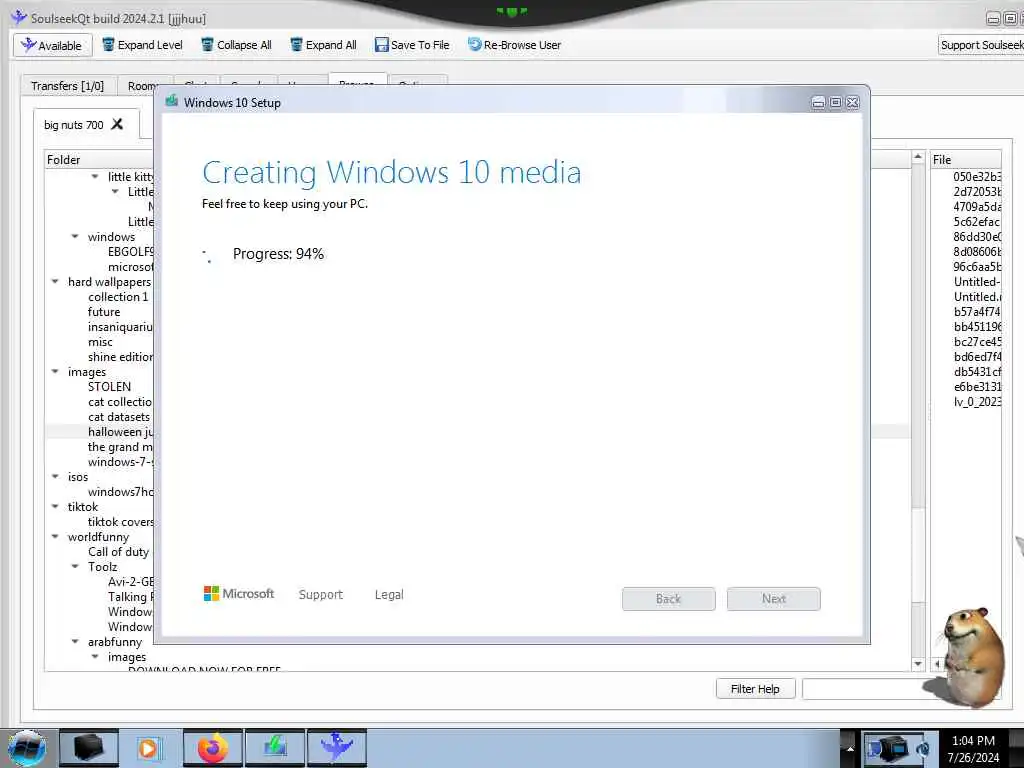This screenshot has width=1024, height=768.
Task: Collapse the tiktok folder node
Action: click(55, 507)
